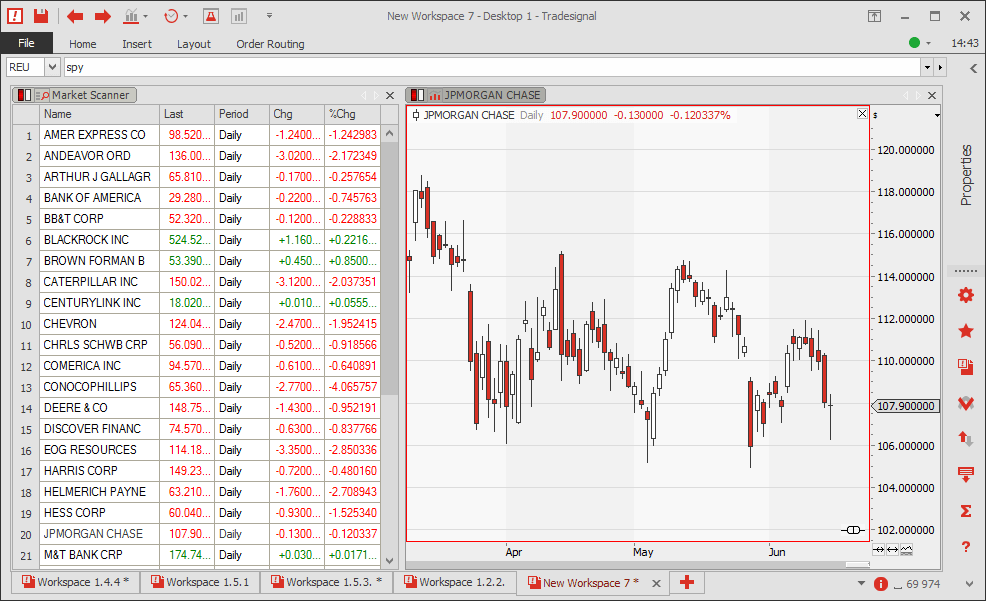
Task: Toggle ribbon display with the titlebar up-arrow icon
Action: pyautogui.click(x=874, y=16)
